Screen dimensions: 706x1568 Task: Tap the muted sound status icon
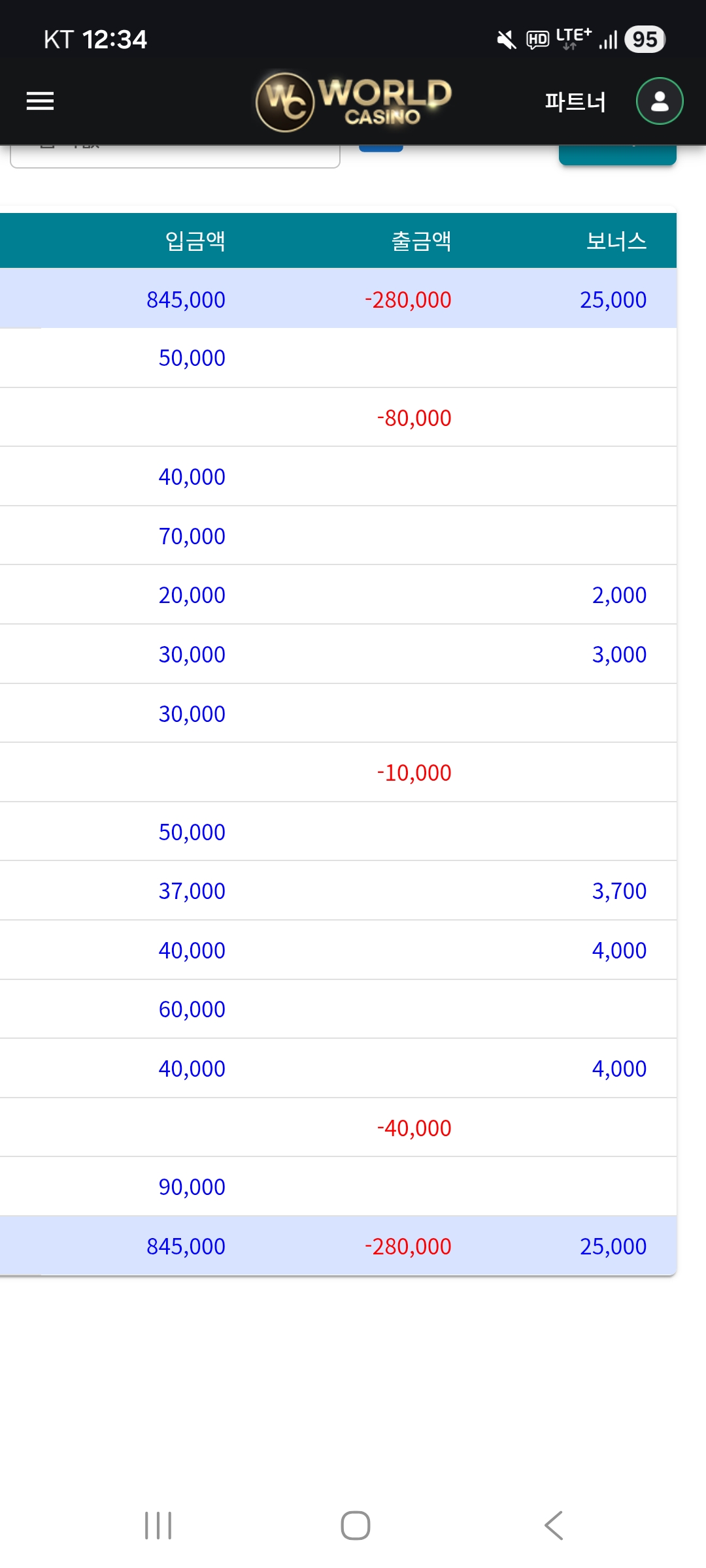(506, 41)
